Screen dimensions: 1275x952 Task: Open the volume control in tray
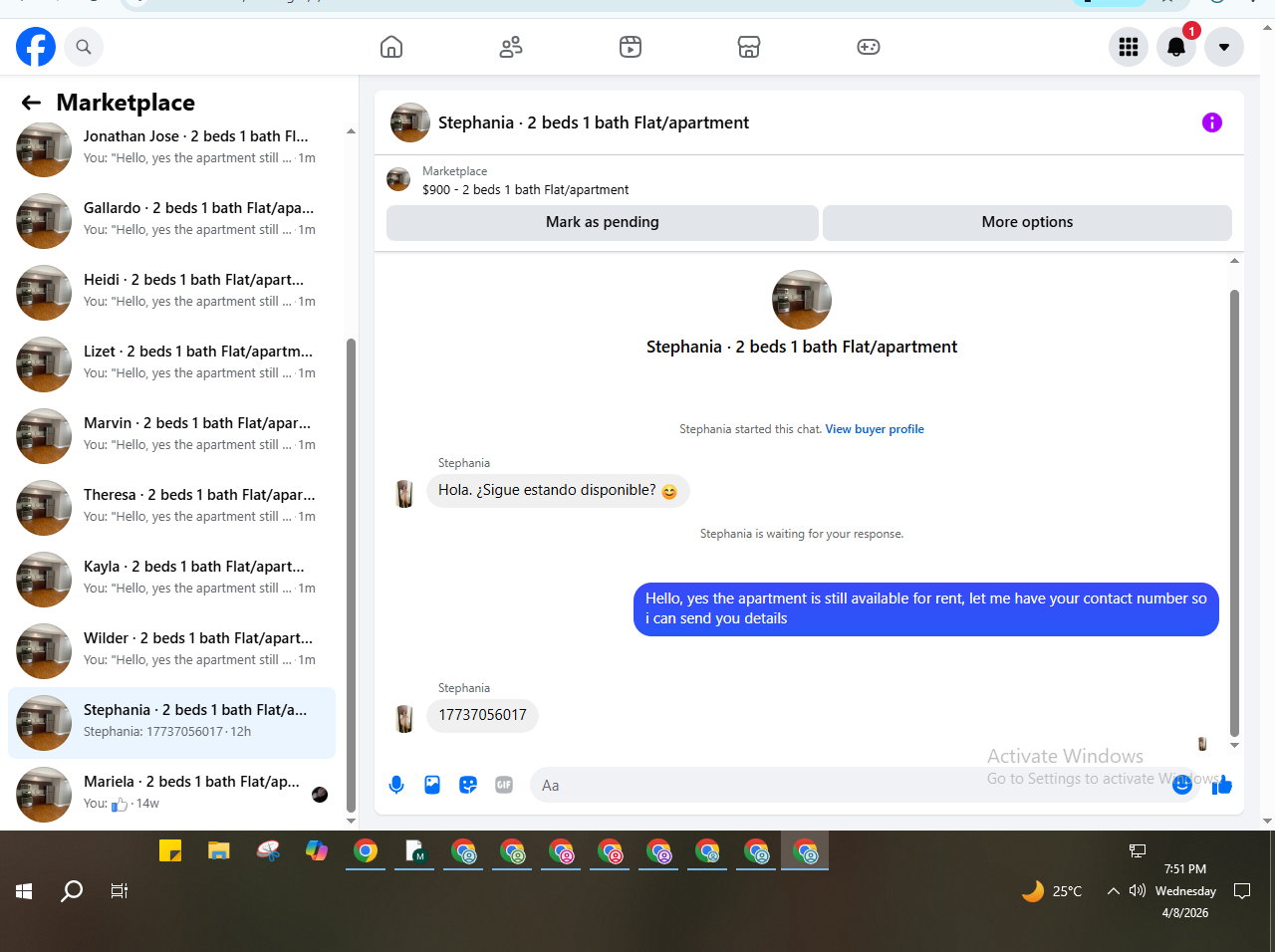tap(1138, 891)
